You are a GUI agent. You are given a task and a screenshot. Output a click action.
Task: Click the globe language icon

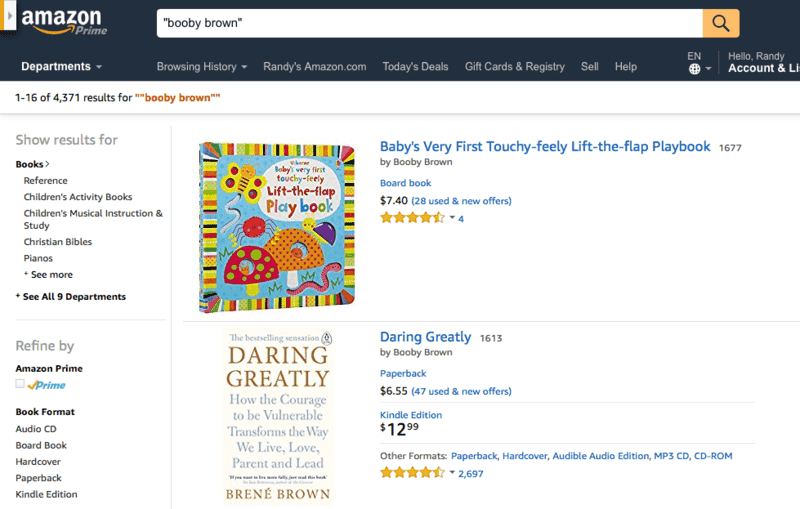tap(694, 69)
